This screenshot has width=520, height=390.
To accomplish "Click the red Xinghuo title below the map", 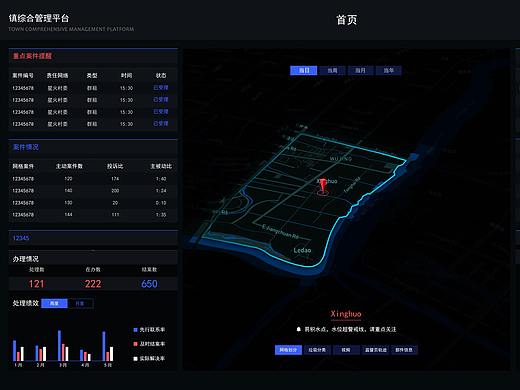I will coord(346,314).
